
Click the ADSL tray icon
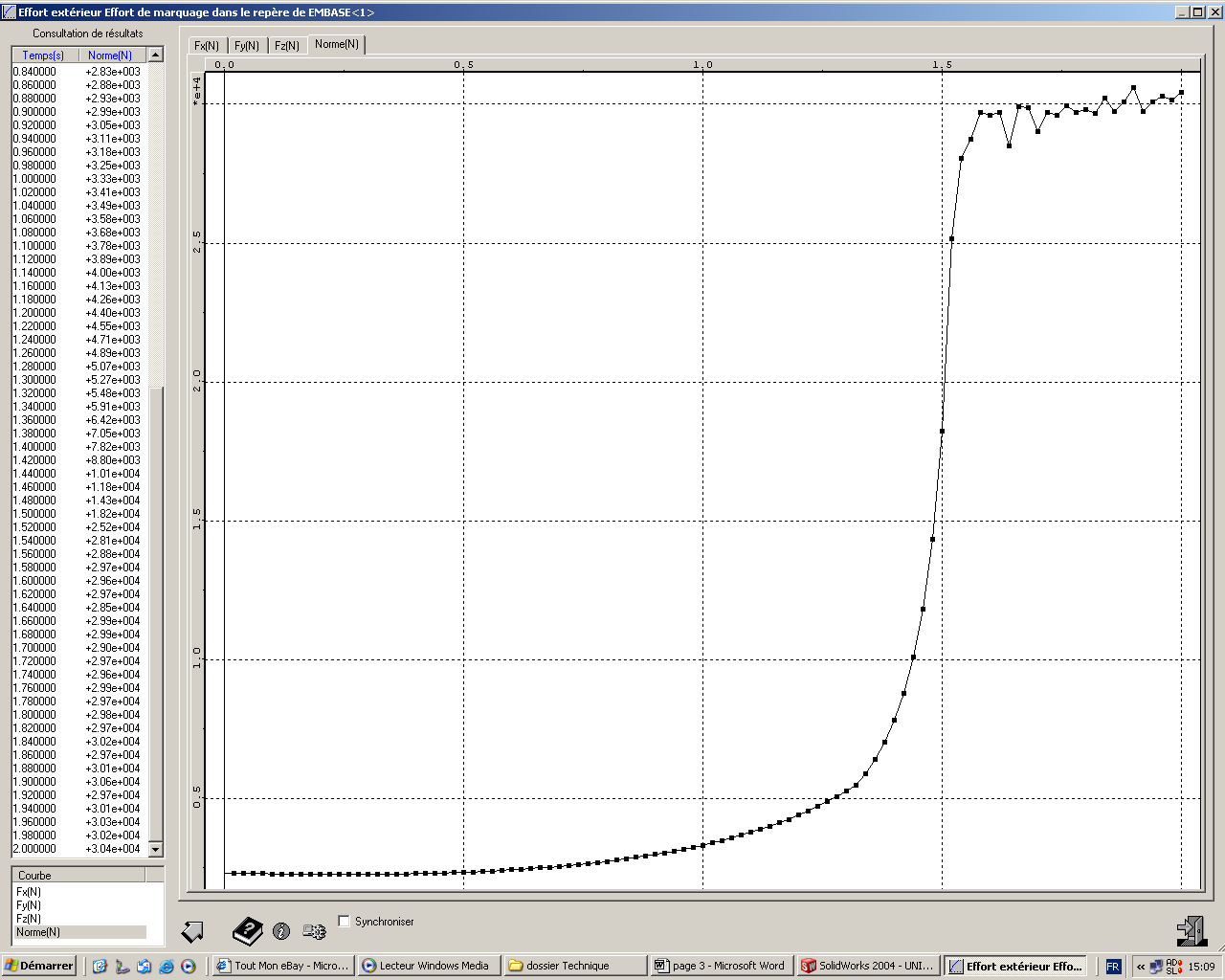(1174, 967)
